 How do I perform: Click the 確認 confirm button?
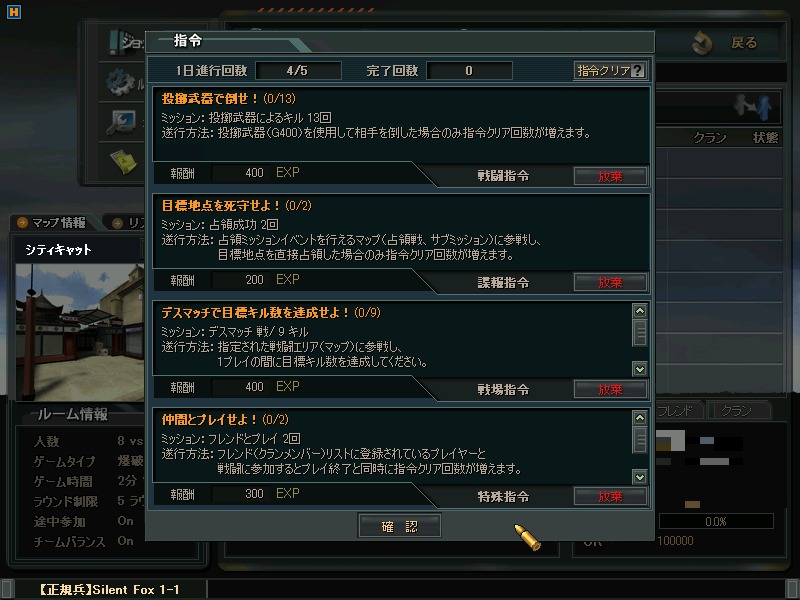point(399,526)
